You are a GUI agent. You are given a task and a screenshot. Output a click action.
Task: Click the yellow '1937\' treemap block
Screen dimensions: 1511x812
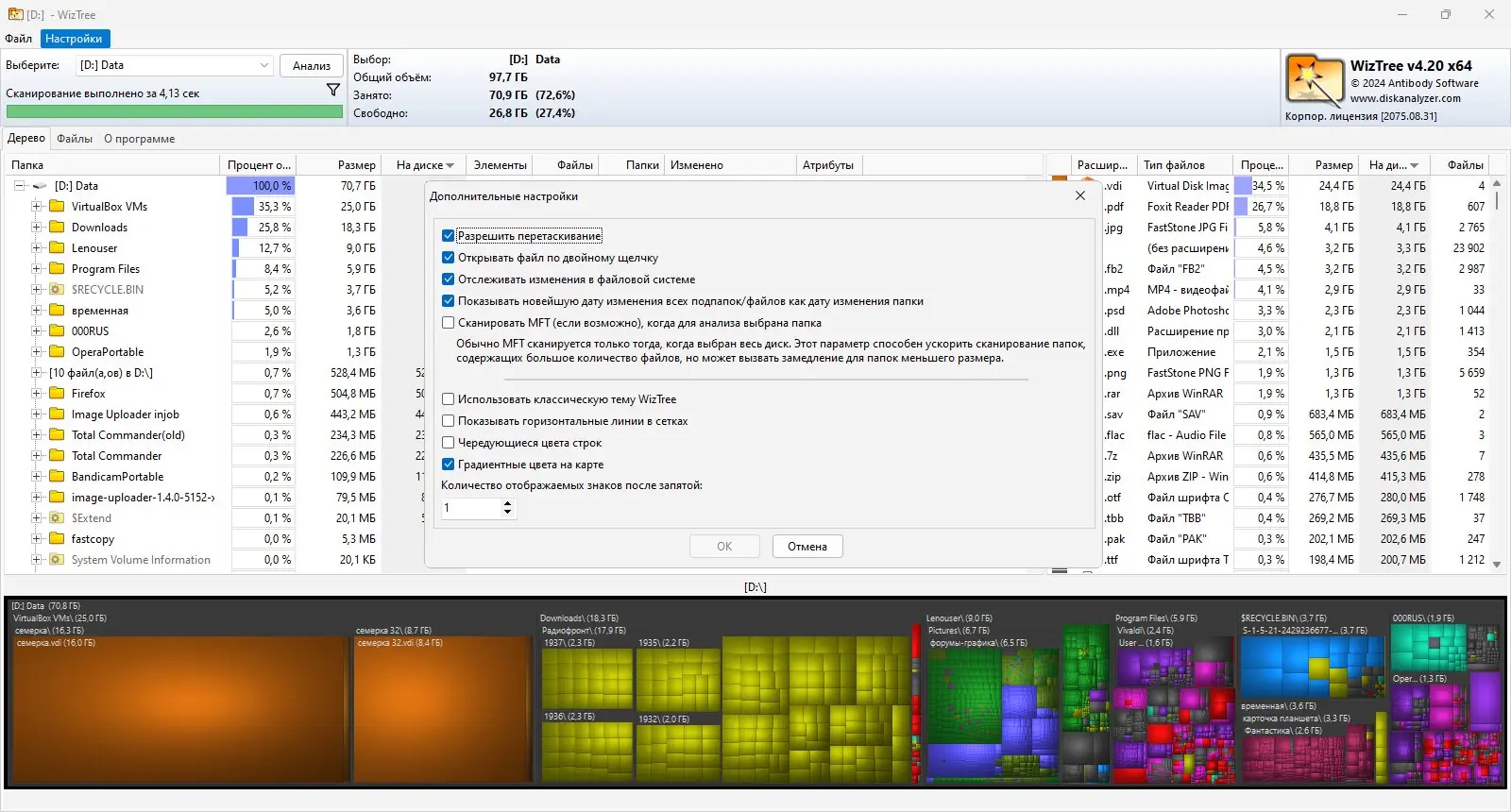[587, 672]
